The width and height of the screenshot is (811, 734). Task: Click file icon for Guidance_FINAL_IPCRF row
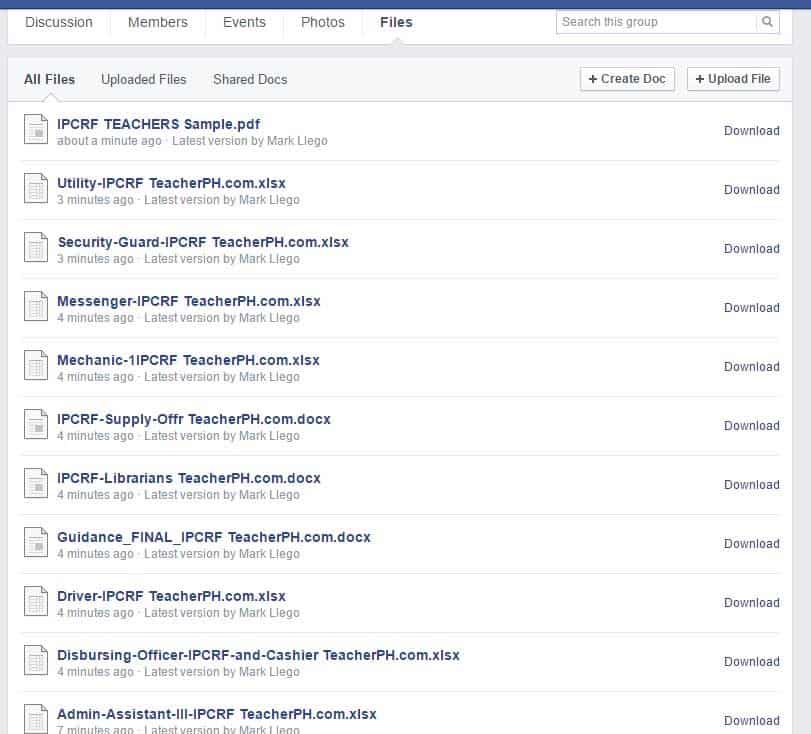[x=36, y=542]
